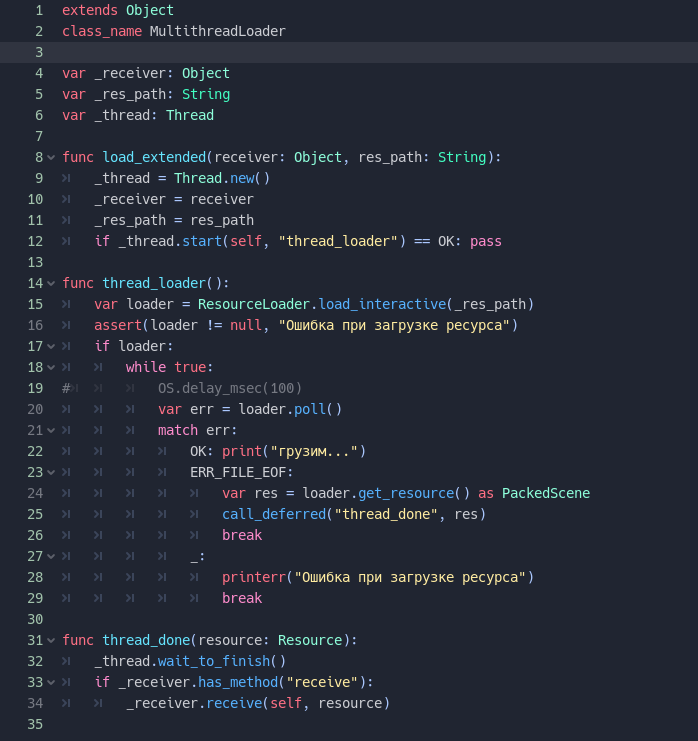
Task: Click the thread_done function name on line 31
Action: click(x=146, y=640)
